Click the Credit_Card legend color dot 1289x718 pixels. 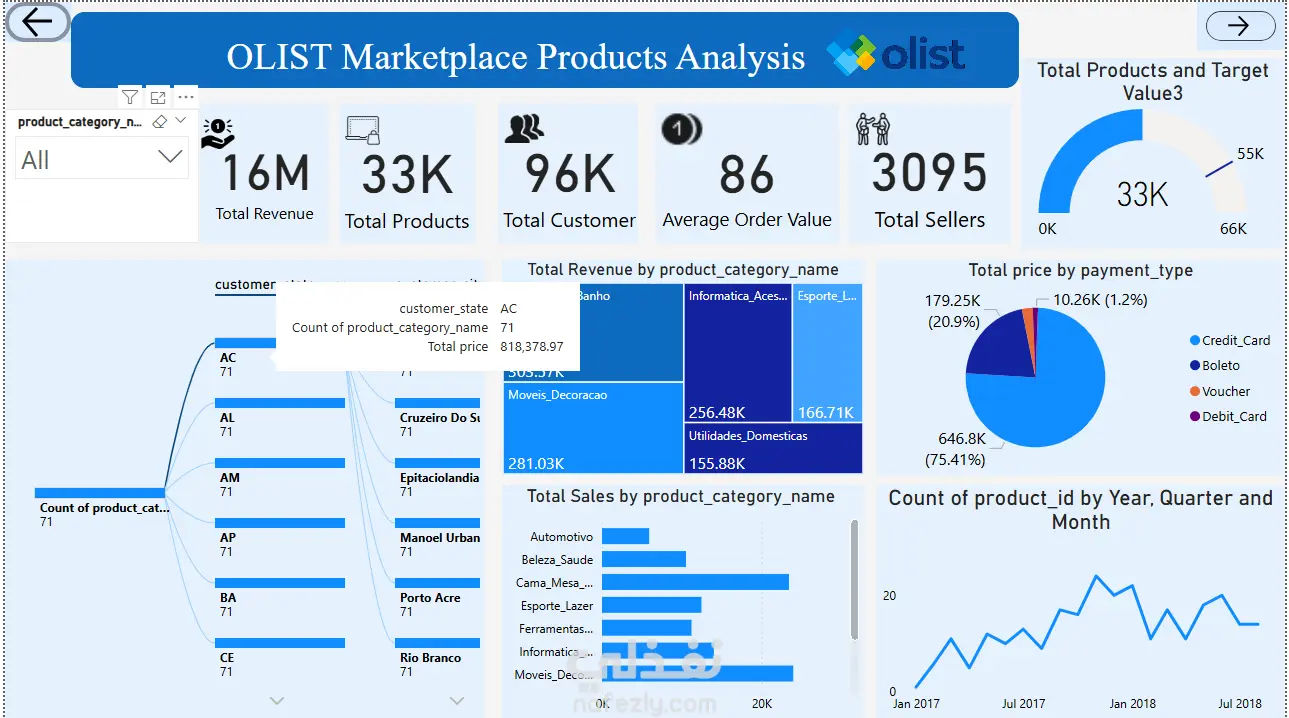coord(1194,341)
